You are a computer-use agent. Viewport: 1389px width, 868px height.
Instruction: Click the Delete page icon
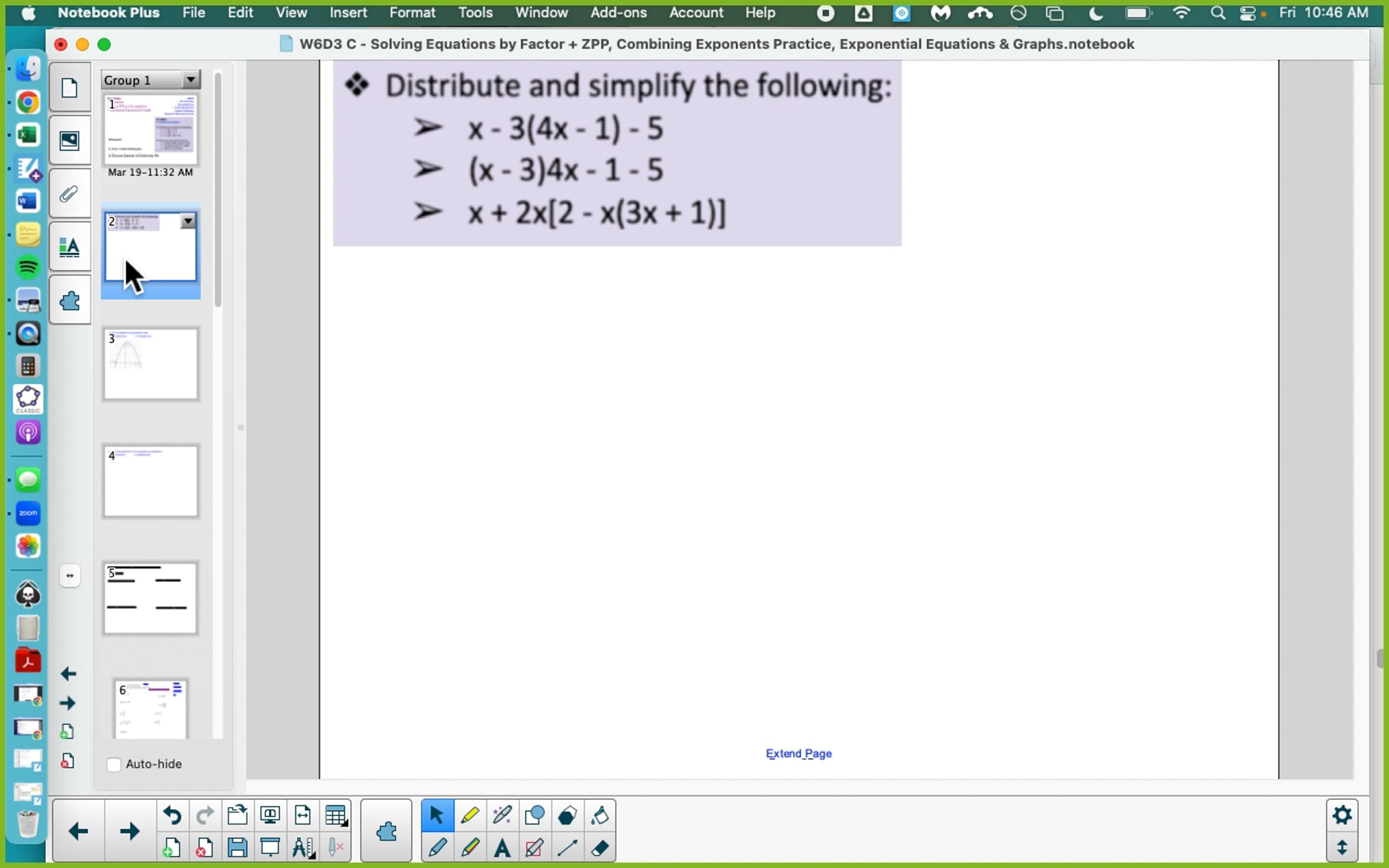tap(204, 848)
